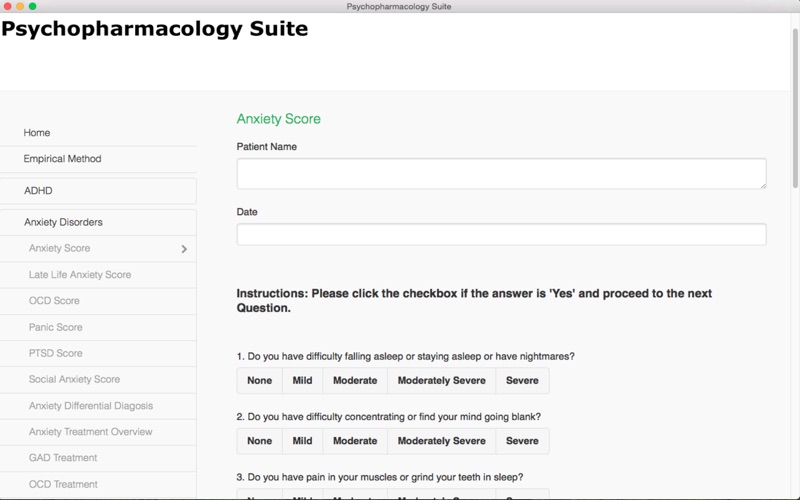800x500 pixels.
Task: Click the Patient Name text field
Action: 501,173
